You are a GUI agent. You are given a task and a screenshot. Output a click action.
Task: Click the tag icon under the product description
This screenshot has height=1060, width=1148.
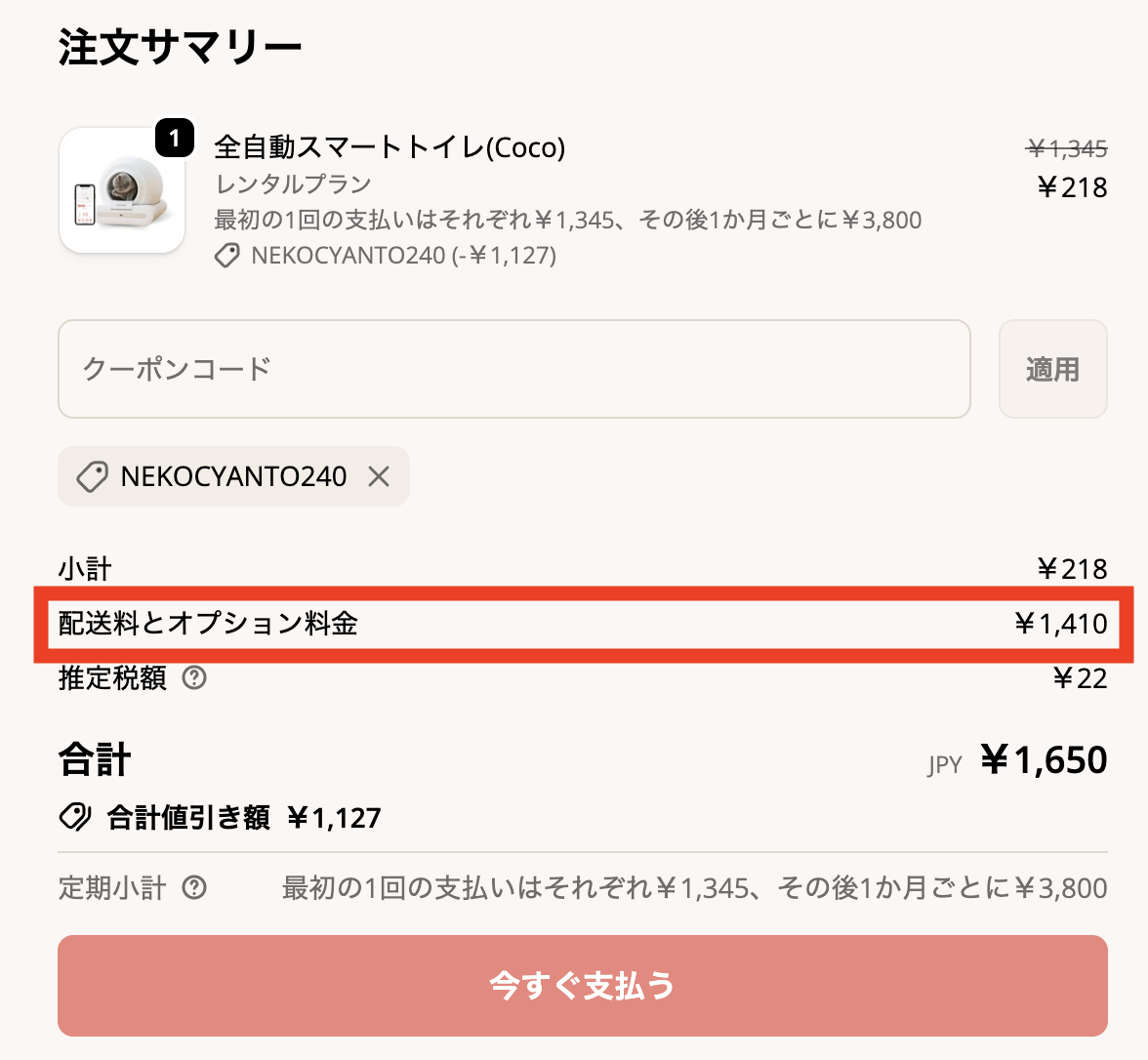coord(227,256)
